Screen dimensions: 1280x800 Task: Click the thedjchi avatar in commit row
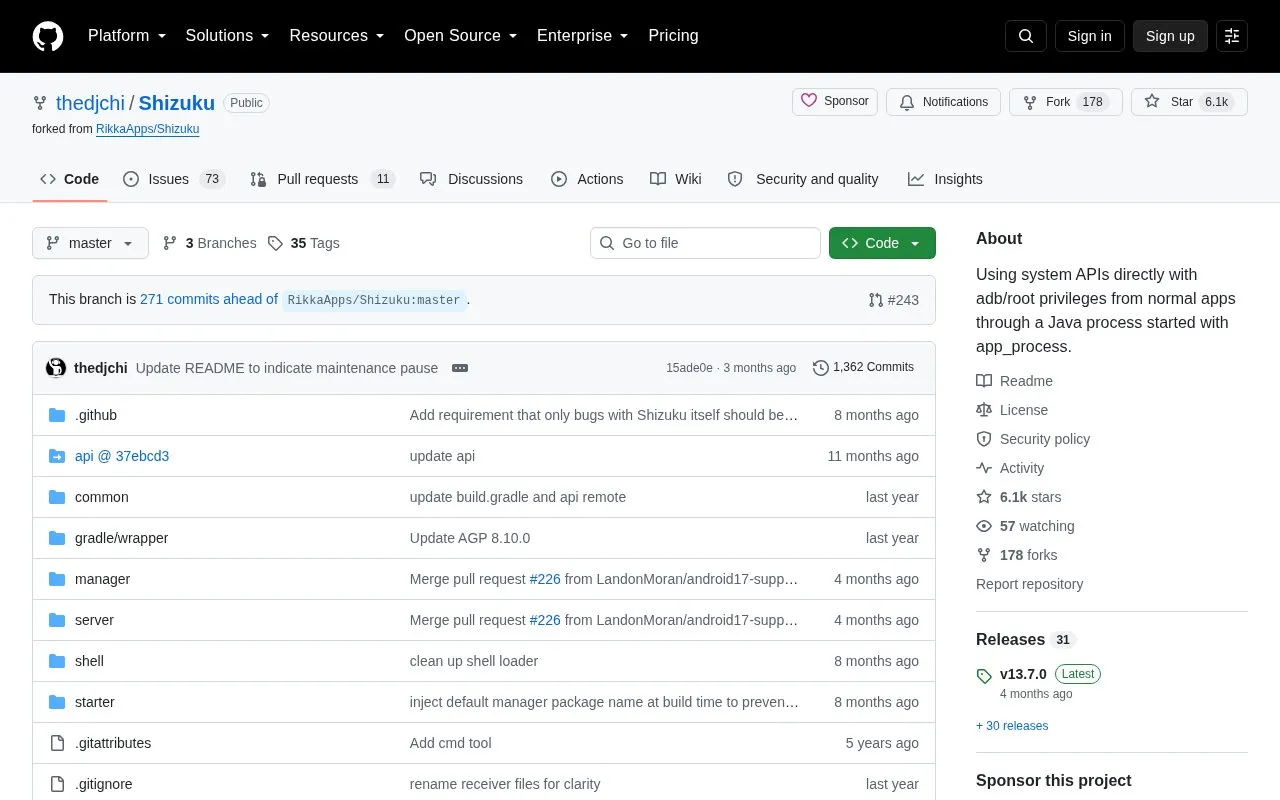56,368
